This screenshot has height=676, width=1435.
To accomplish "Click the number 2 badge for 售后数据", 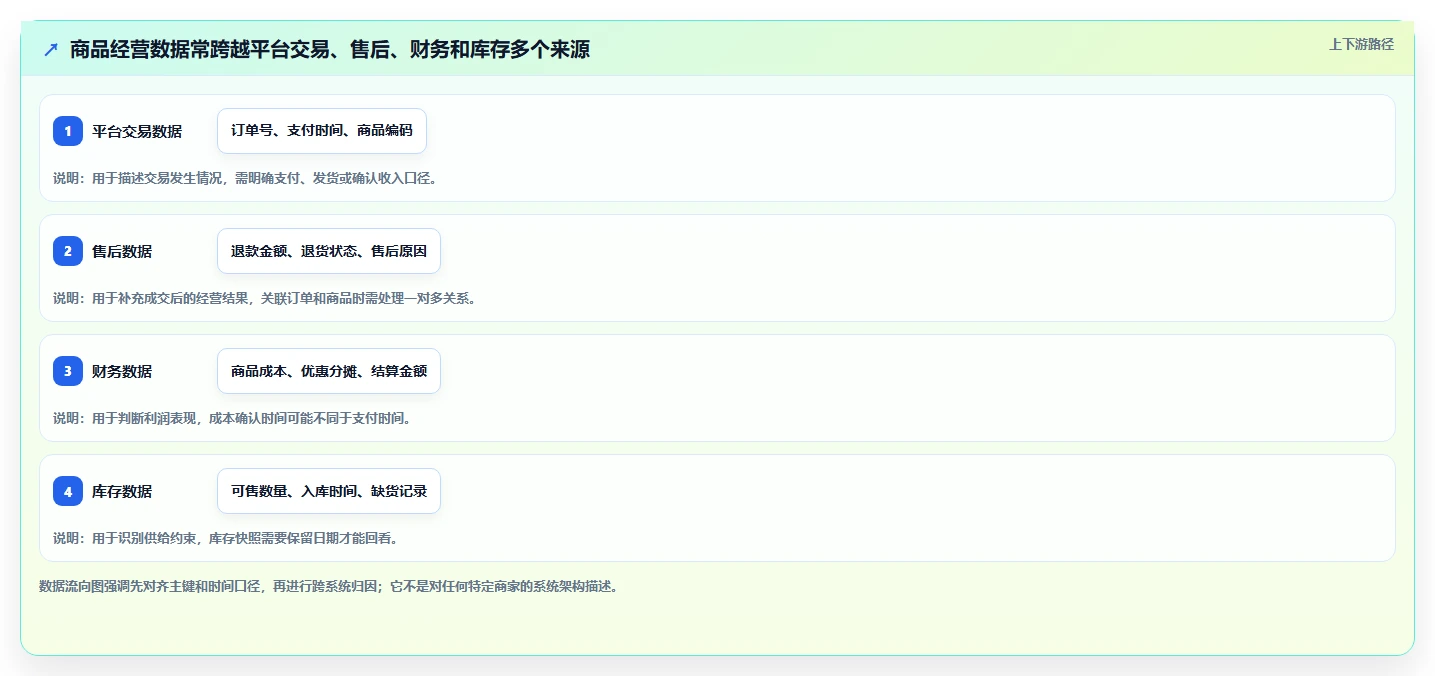I will (68, 251).
